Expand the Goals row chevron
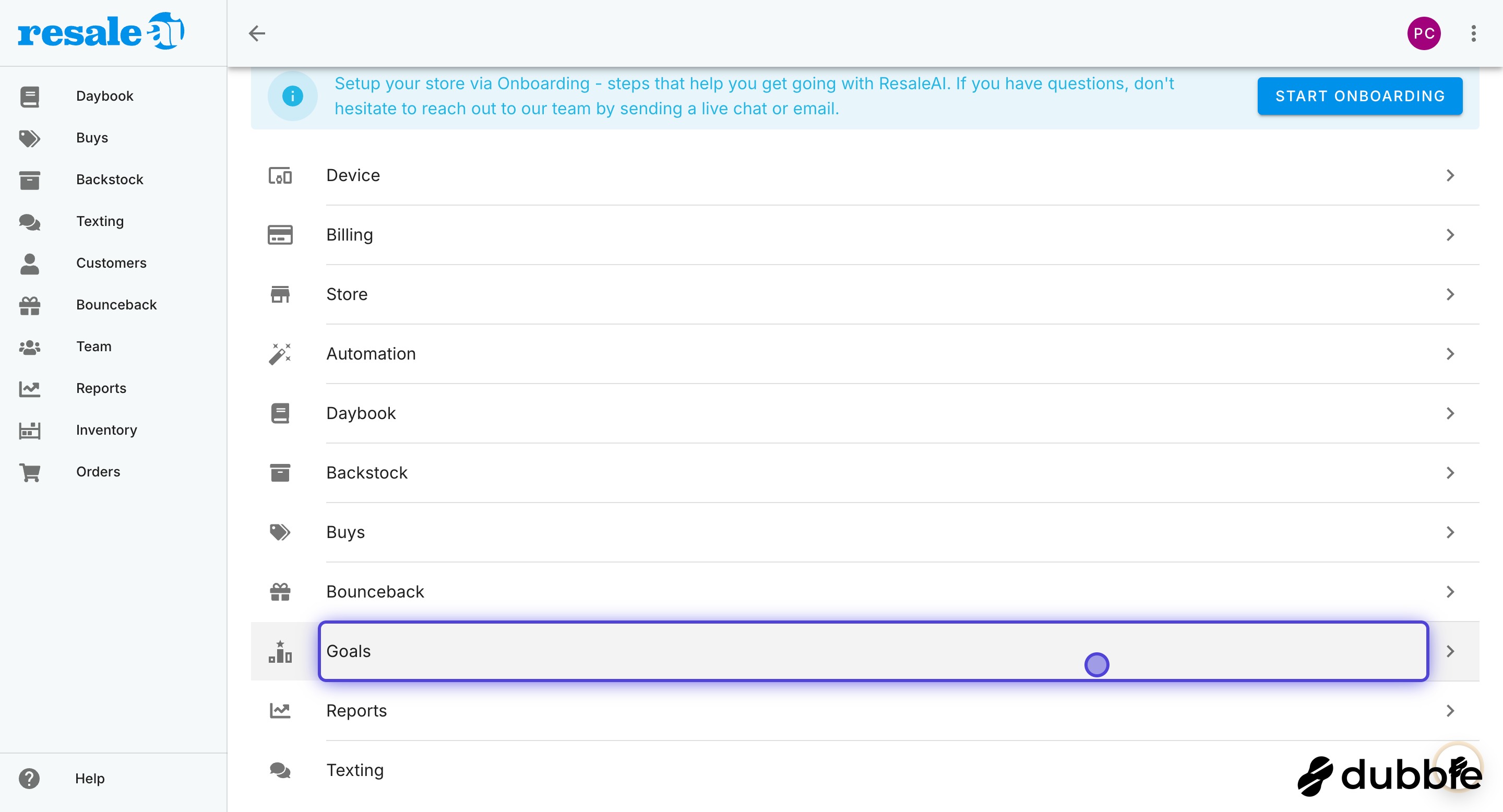1503x812 pixels. click(x=1450, y=652)
